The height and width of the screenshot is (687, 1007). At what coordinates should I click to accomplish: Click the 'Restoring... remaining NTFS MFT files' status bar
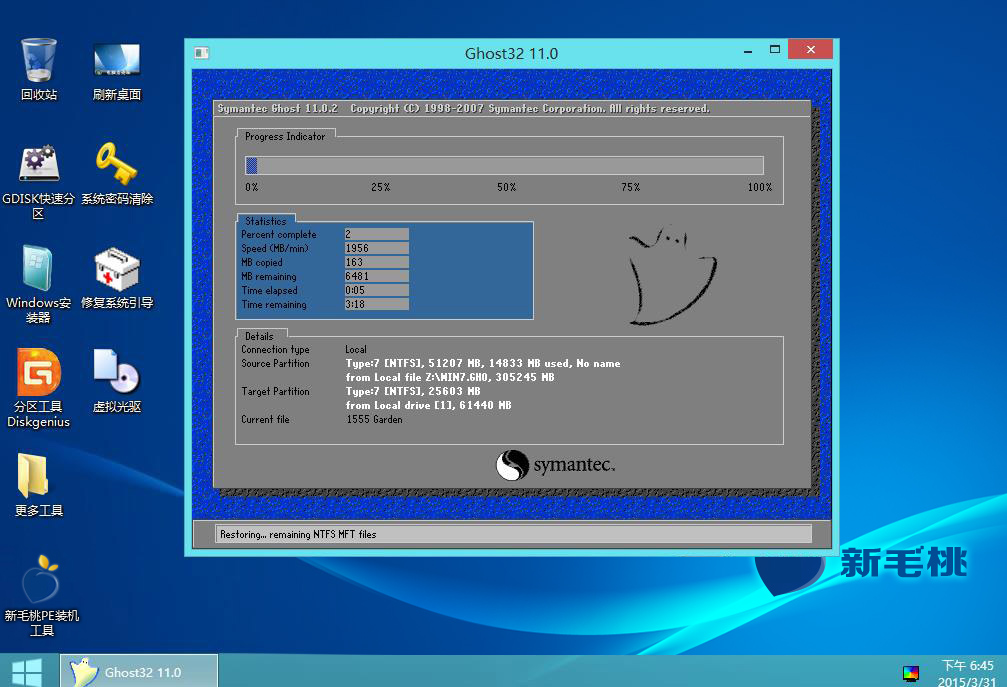pos(513,534)
